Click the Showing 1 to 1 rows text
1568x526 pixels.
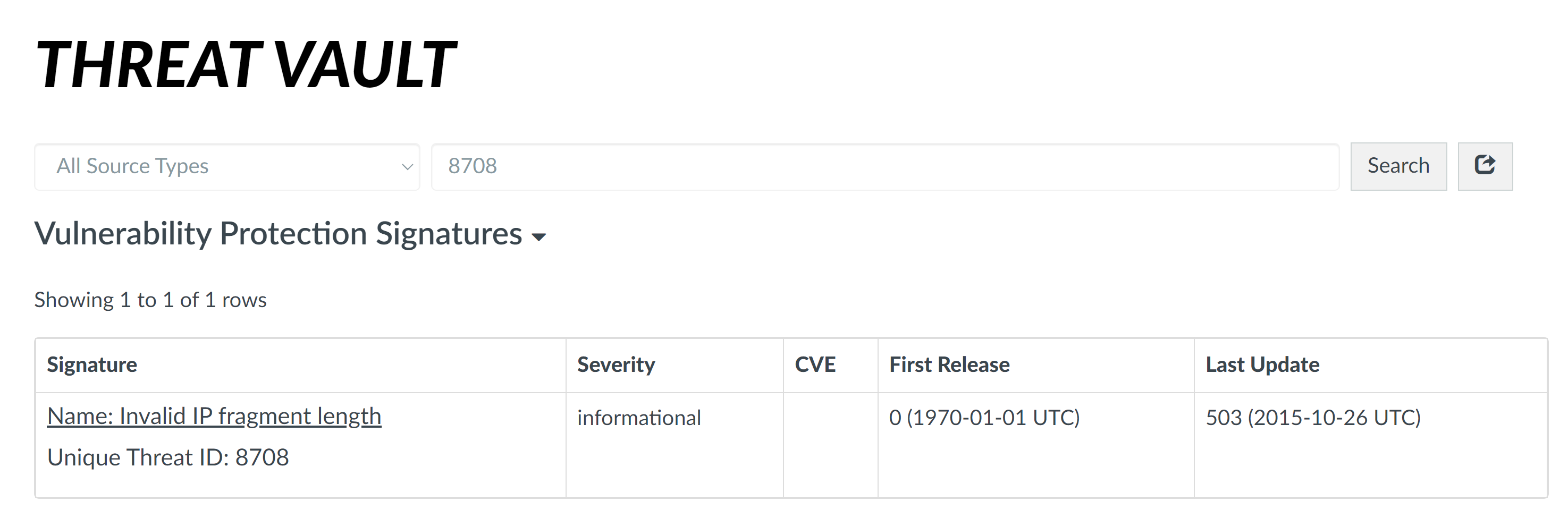coord(150,300)
